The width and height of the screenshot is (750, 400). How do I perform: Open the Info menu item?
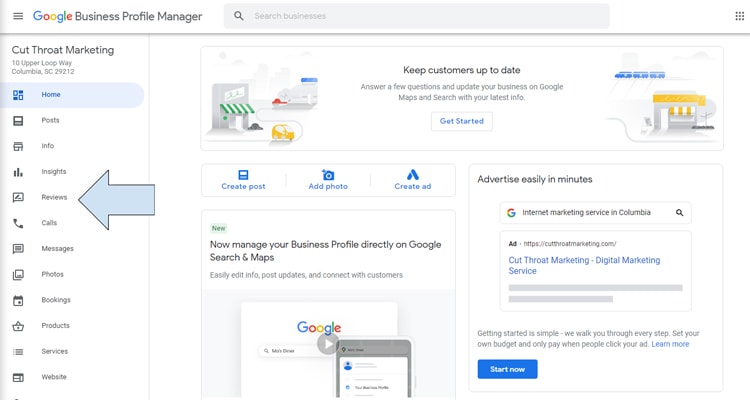click(72, 146)
